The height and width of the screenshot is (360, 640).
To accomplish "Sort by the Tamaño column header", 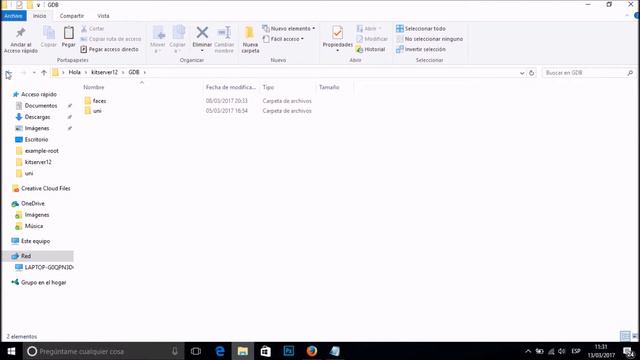I will (x=329, y=87).
